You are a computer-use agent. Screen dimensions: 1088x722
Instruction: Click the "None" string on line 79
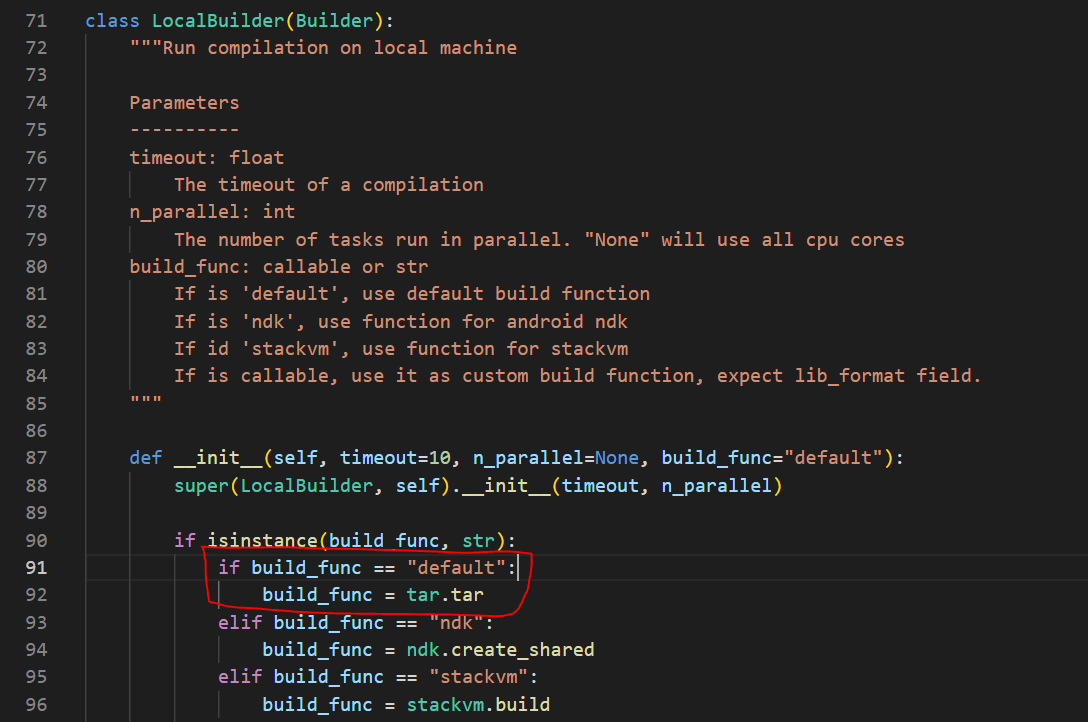(617, 239)
